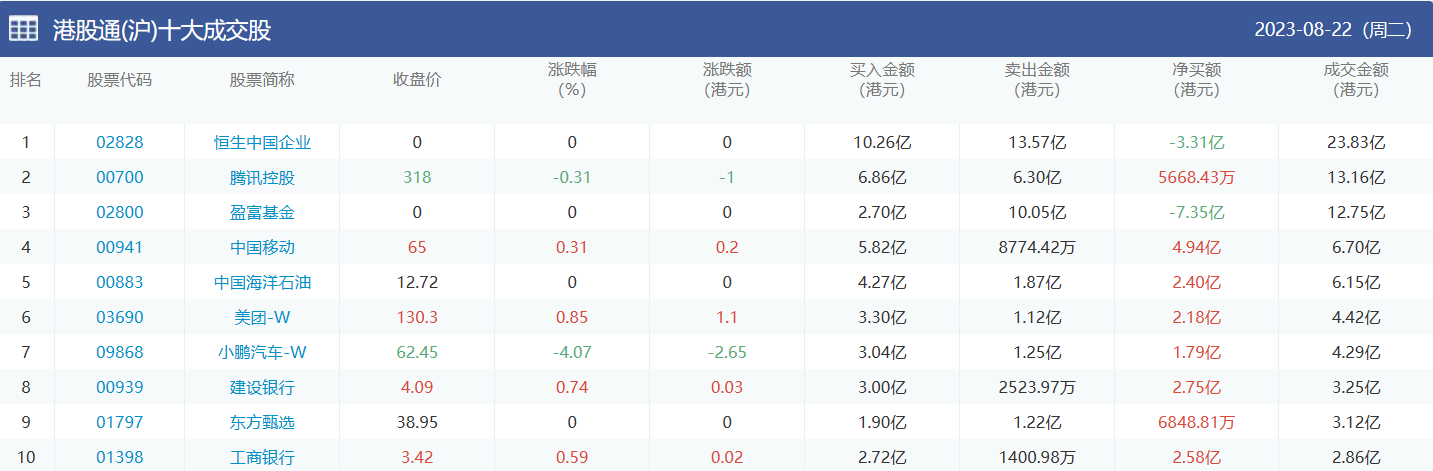Open stock code 01398

tap(120, 457)
